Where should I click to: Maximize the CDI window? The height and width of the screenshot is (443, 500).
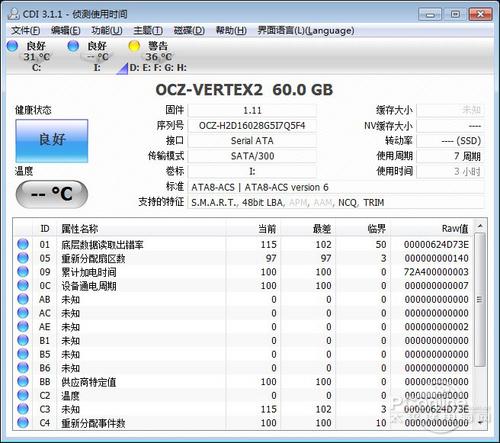(x=455, y=14)
